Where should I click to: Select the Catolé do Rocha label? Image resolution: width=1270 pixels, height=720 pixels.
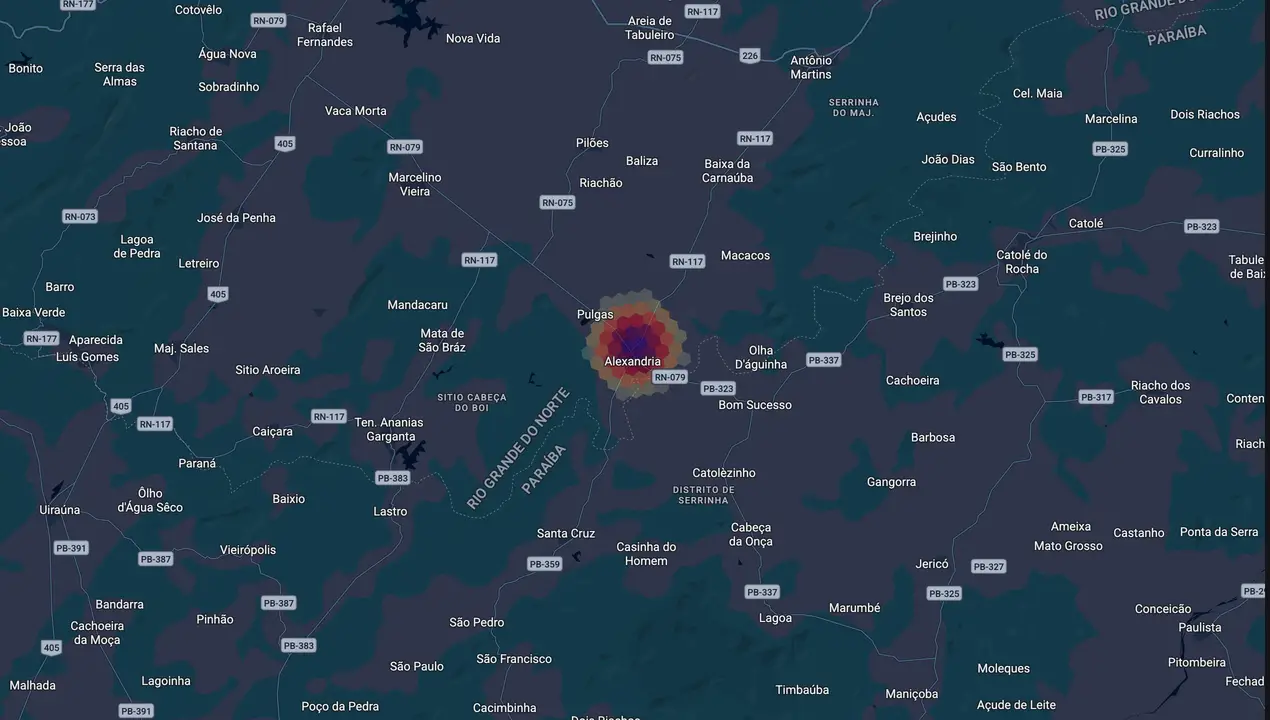(1022, 262)
